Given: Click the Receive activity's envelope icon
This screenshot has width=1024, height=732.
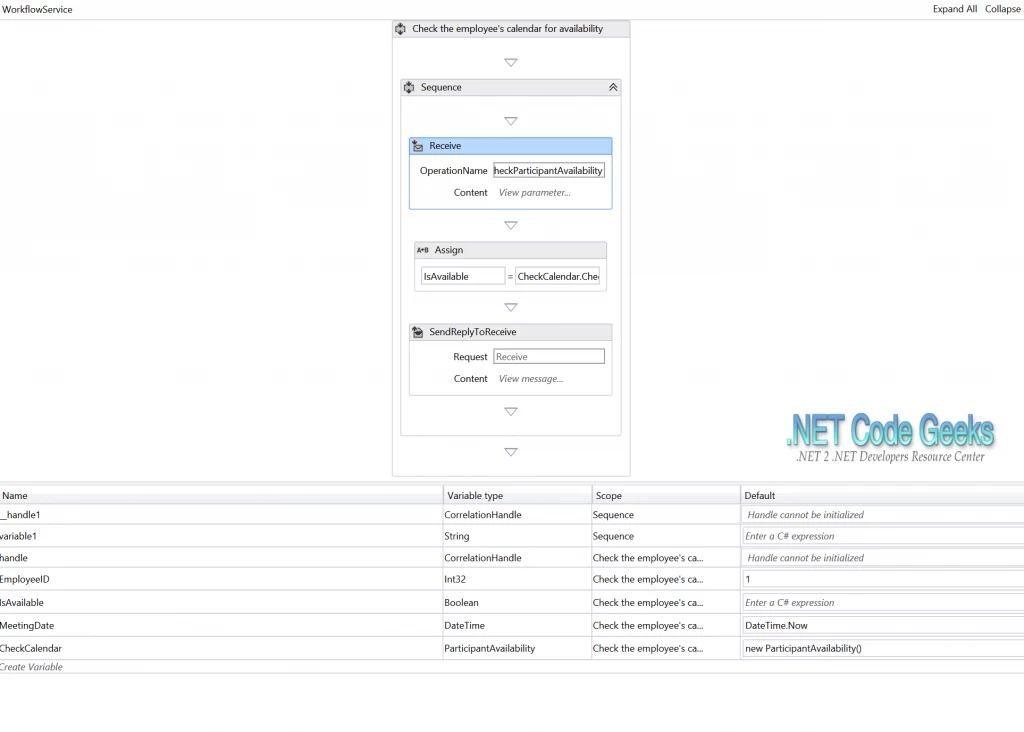Looking at the screenshot, I should 417,145.
